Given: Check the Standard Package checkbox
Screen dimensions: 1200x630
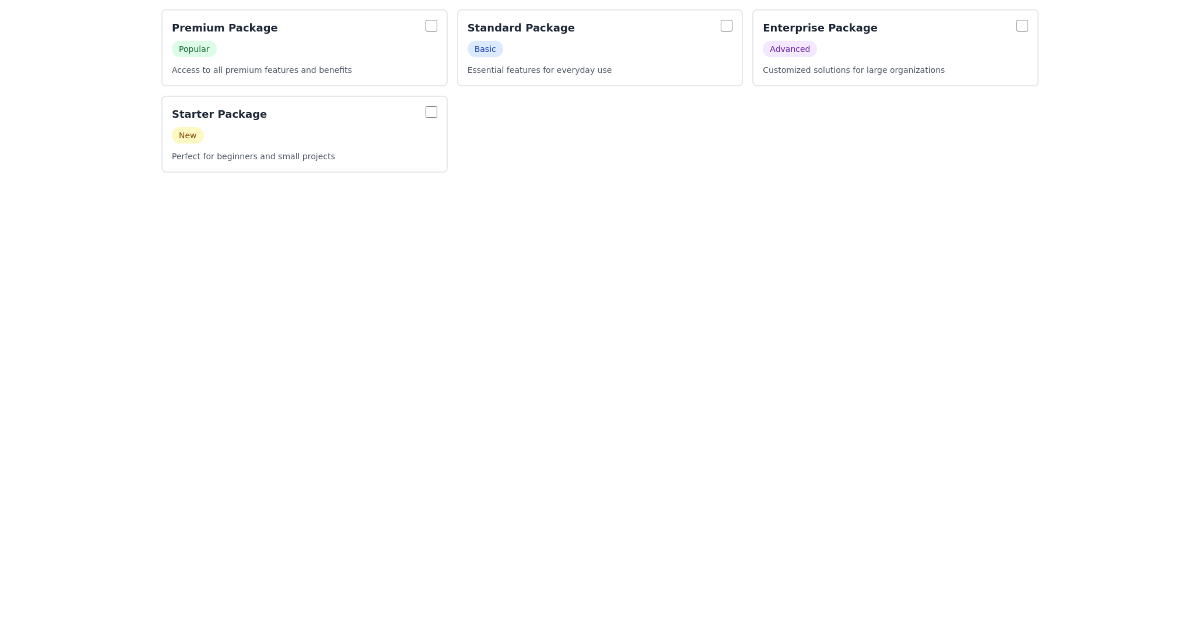Looking at the screenshot, I should [x=727, y=26].
